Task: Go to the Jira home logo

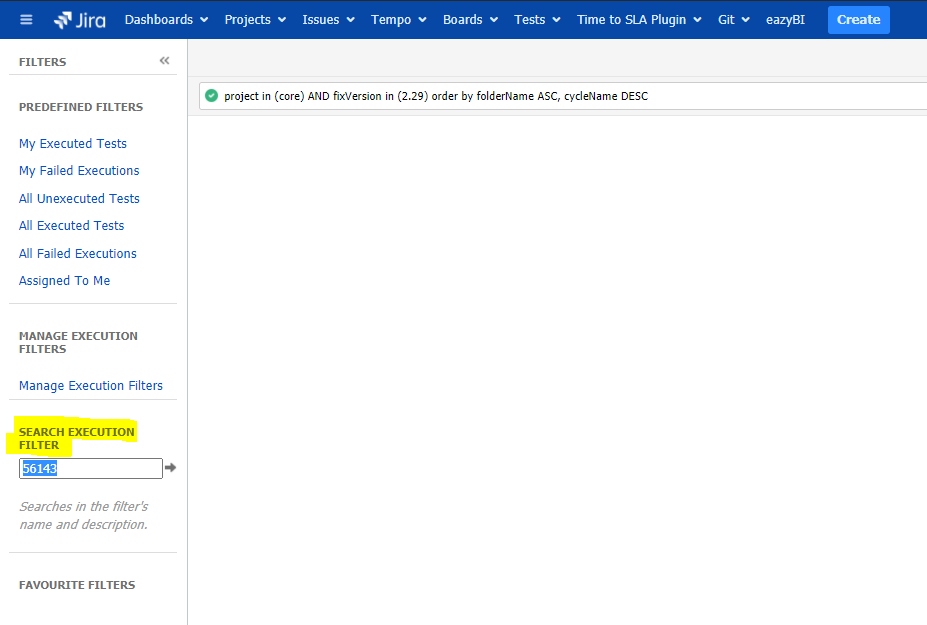Action: 80,20
